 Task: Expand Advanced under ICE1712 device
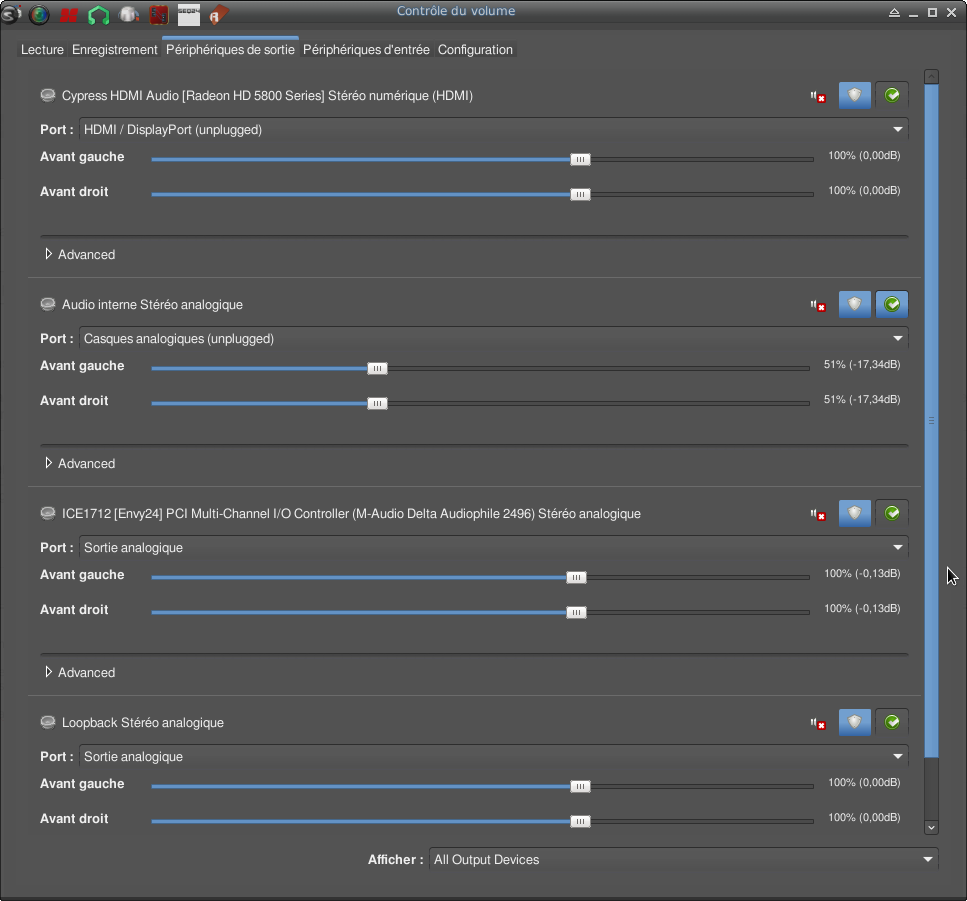point(80,673)
